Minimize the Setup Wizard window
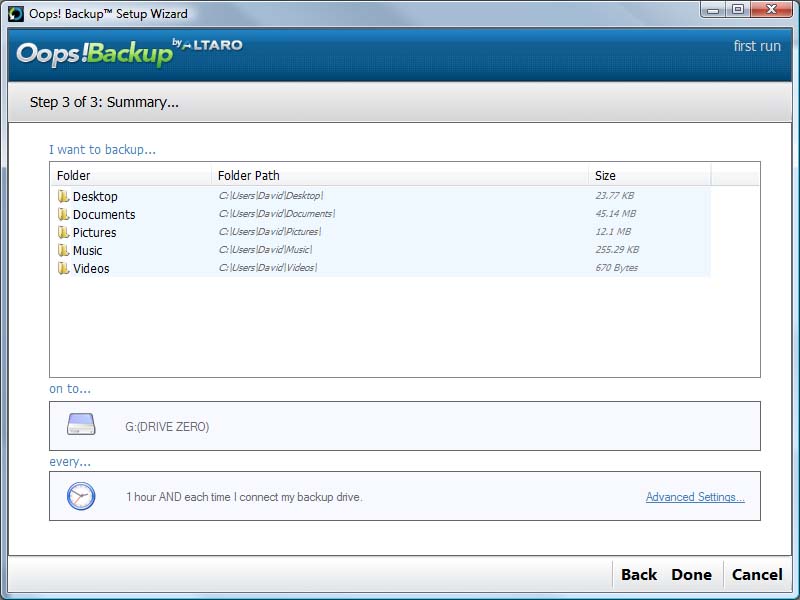Viewport: 800px width, 600px height. tap(713, 10)
